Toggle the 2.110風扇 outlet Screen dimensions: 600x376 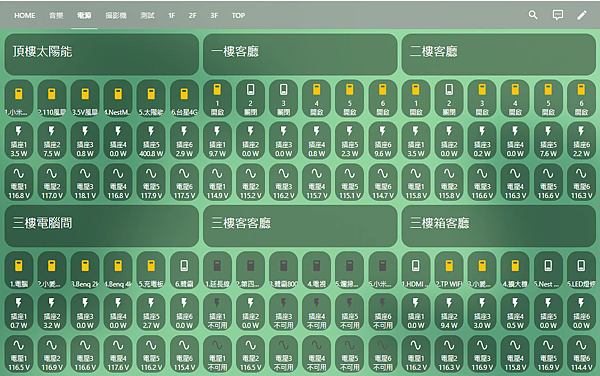coord(52,98)
